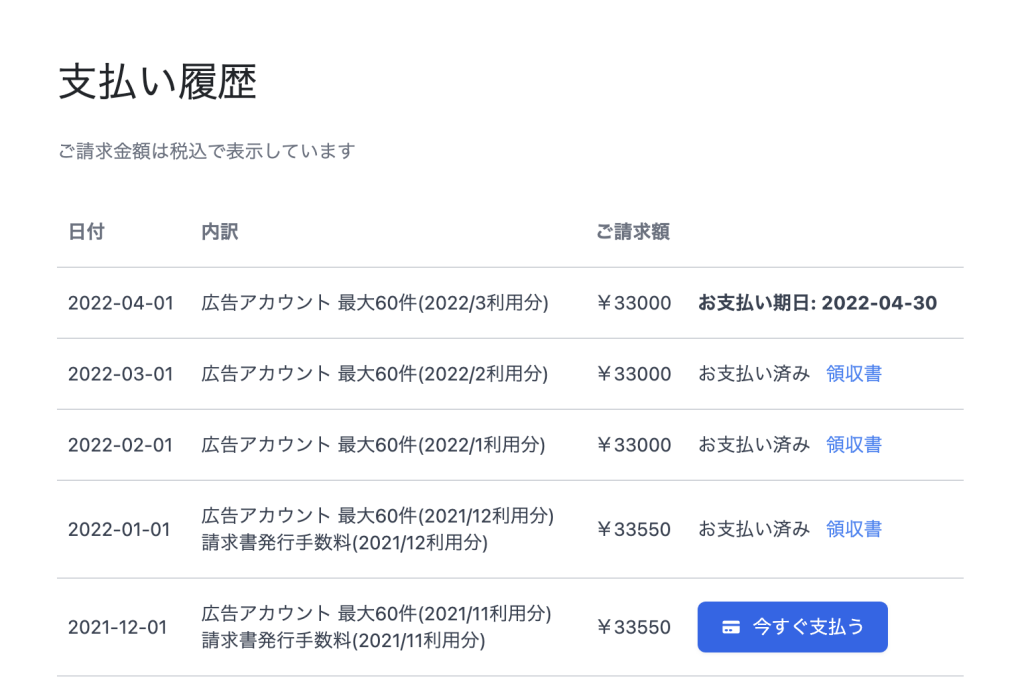
Task: Click the credit card icon in pay button
Action: click(x=731, y=627)
